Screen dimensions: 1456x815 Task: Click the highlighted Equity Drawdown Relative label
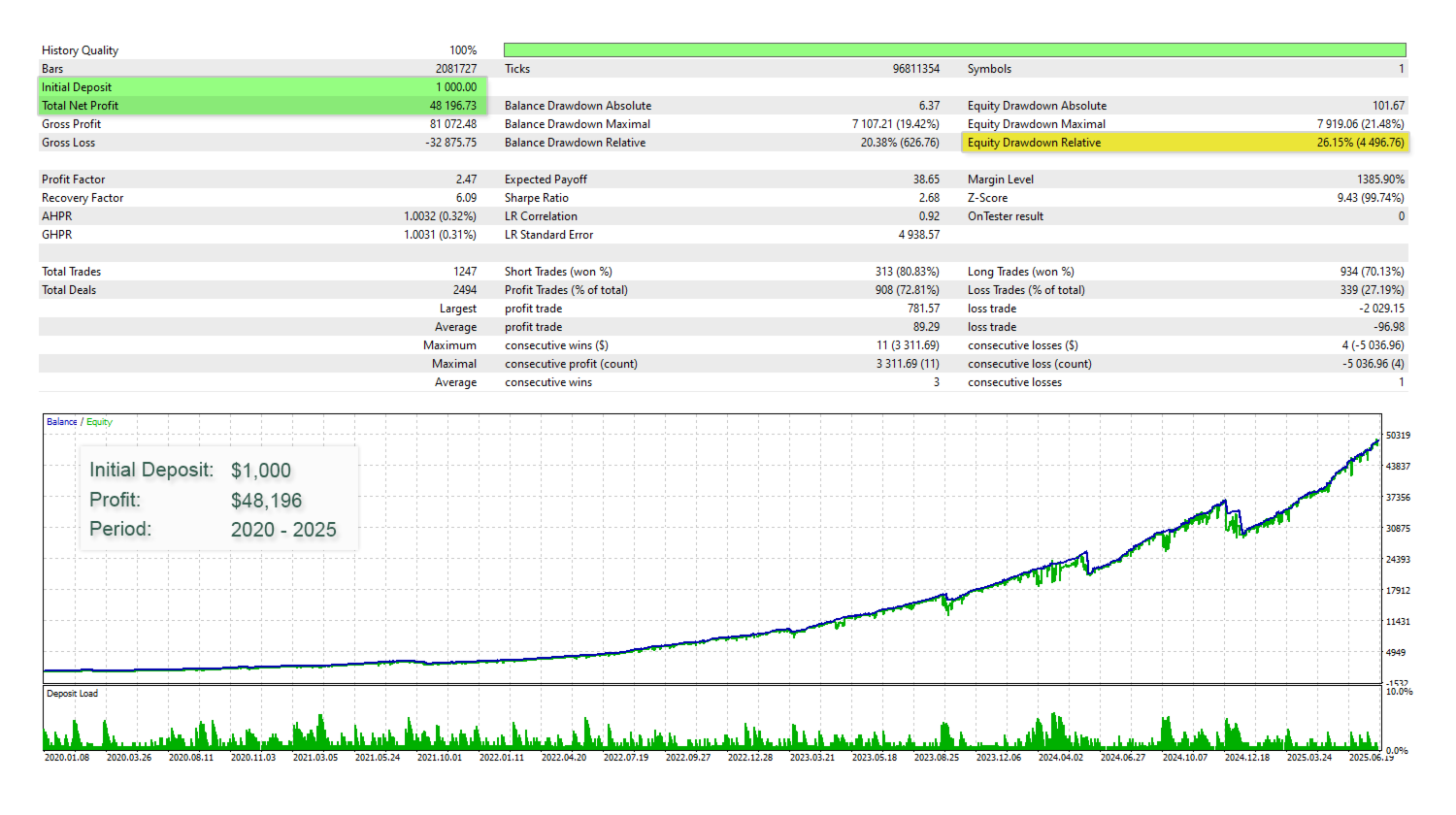1034,143
